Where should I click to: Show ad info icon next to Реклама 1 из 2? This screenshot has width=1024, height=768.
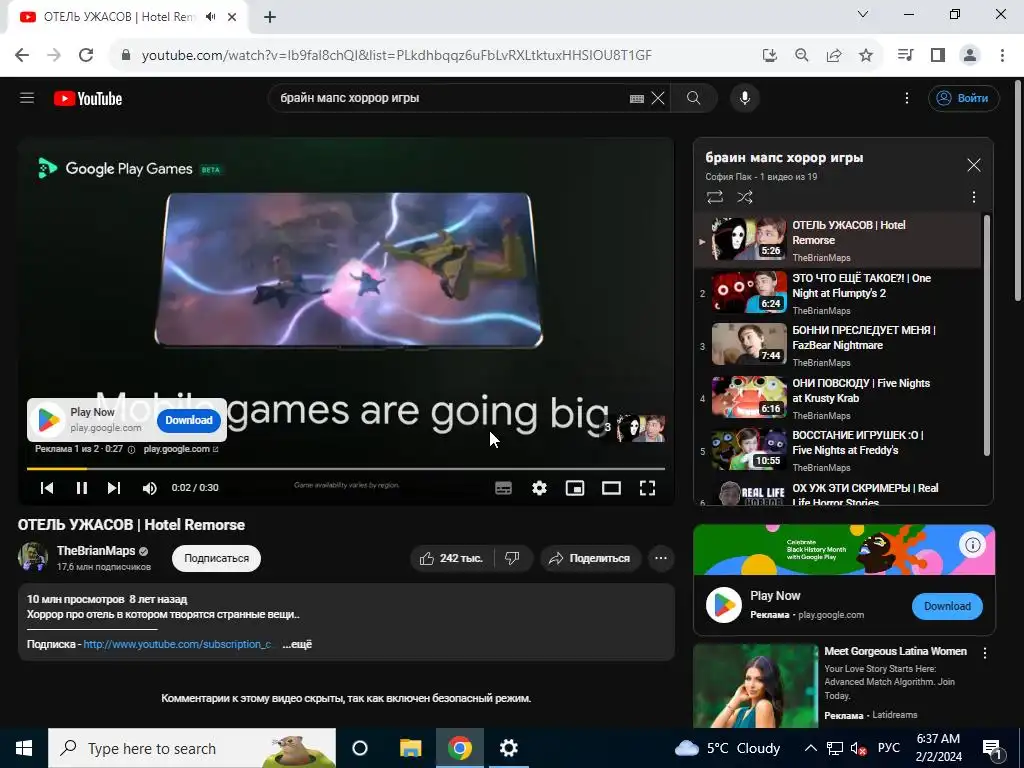[x=131, y=449]
